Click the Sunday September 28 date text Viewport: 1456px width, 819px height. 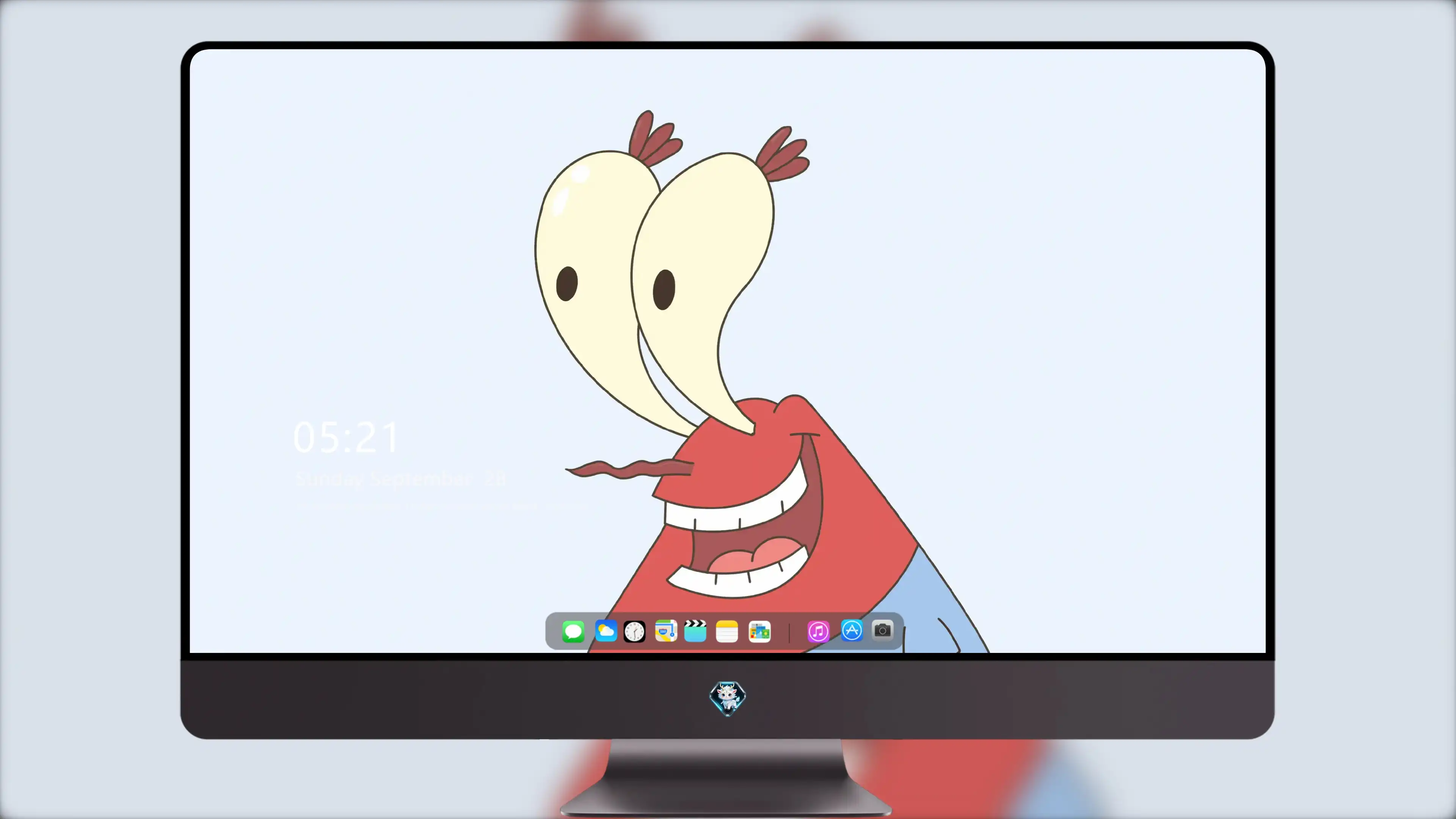pos(401,479)
